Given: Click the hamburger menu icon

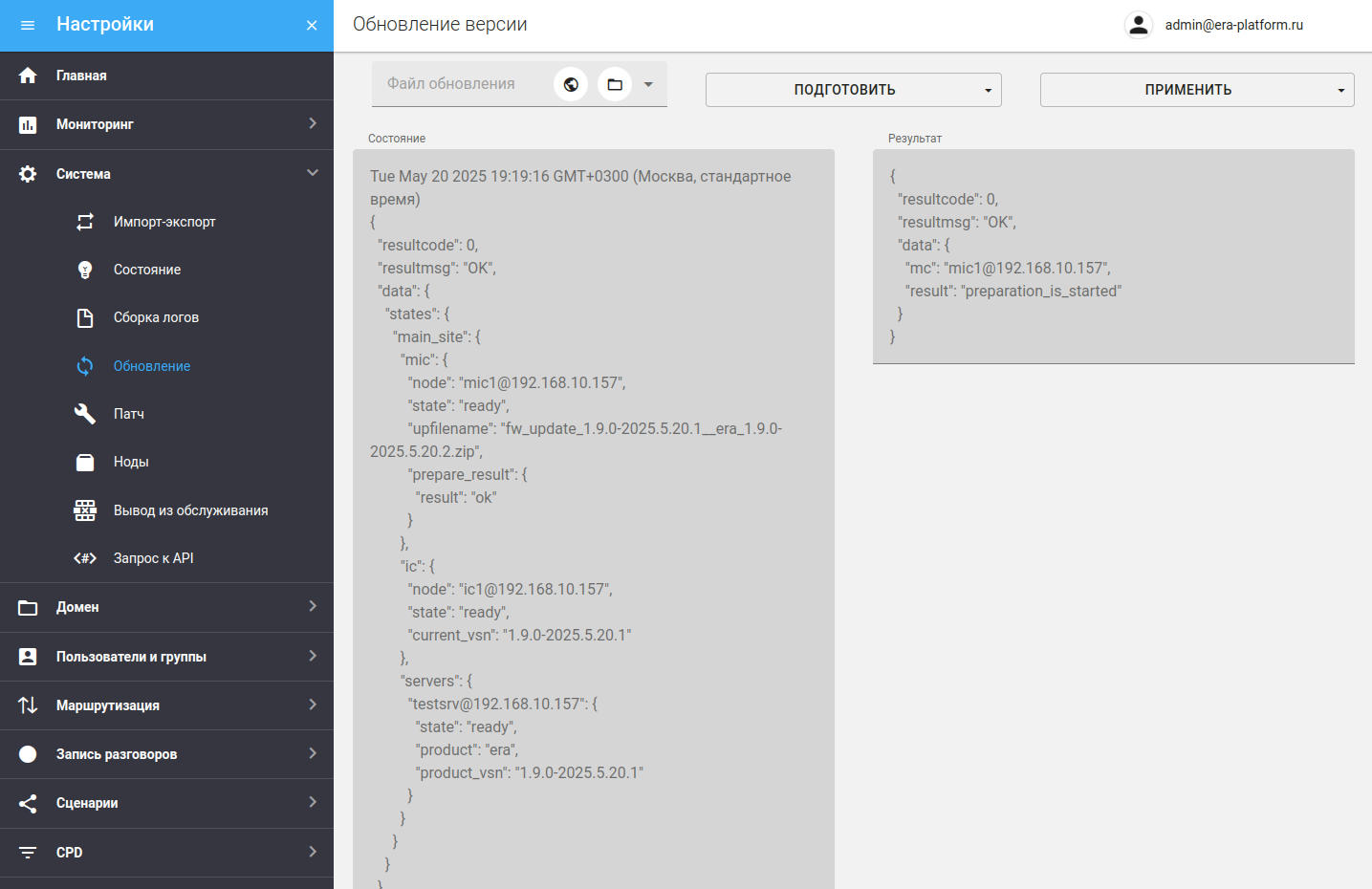Looking at the screenshot, I should tap(28, 25).
